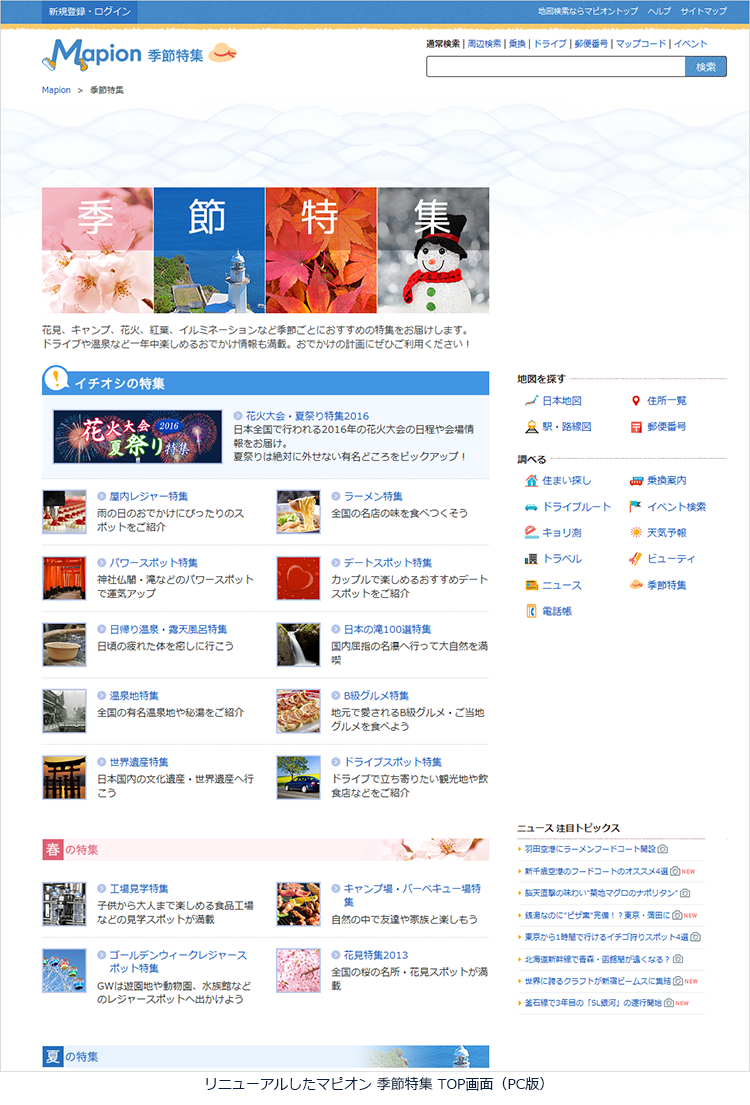The width and height of the screenshot is (750, 1105).
Task: Open ラーメン特集 link
Action: [373, 496]
